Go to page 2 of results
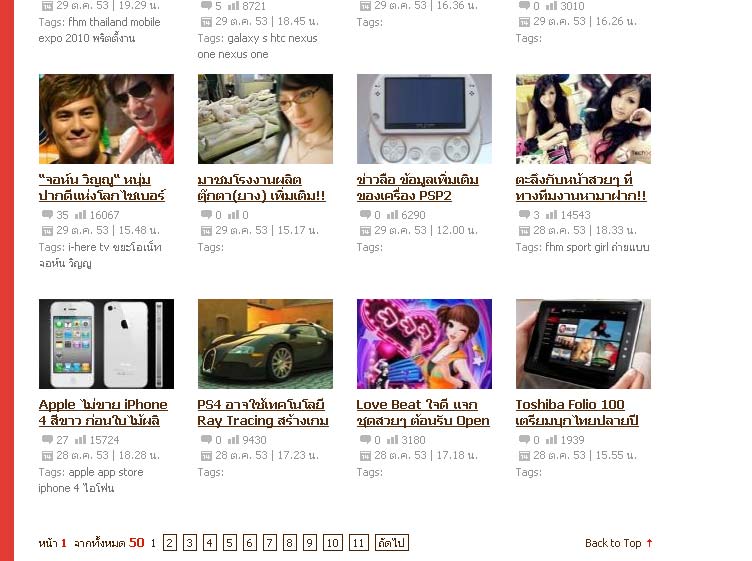 click(170, 543)
